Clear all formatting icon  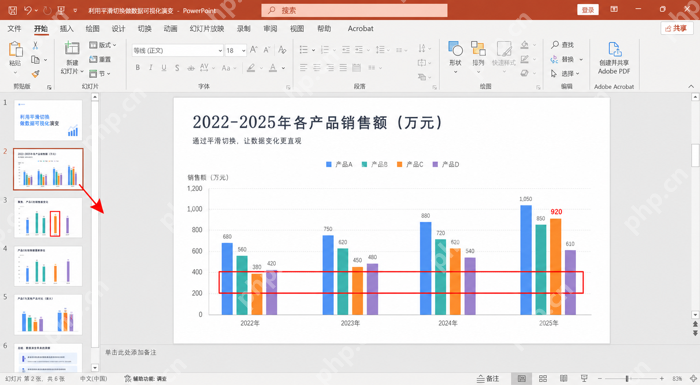tap(282, 50)
